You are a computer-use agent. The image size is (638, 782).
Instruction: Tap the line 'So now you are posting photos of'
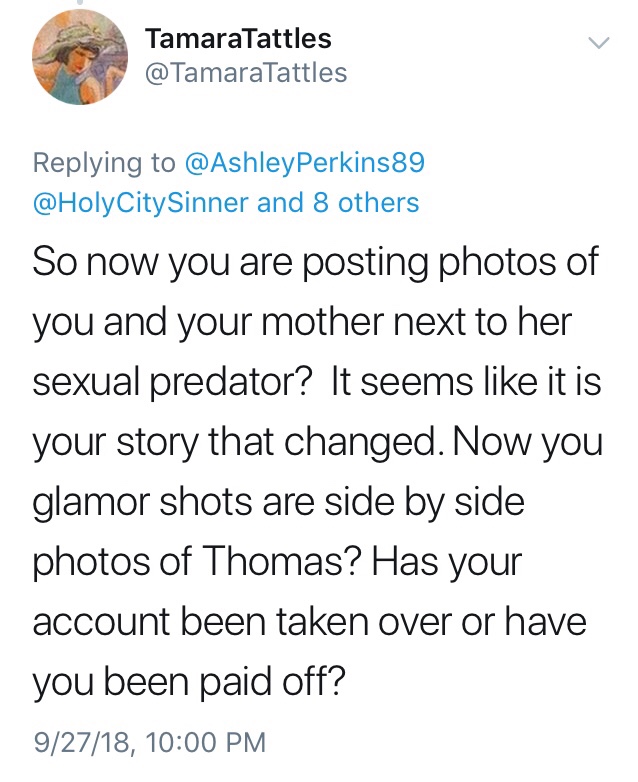pyautogui.click(x=315, y=263)
